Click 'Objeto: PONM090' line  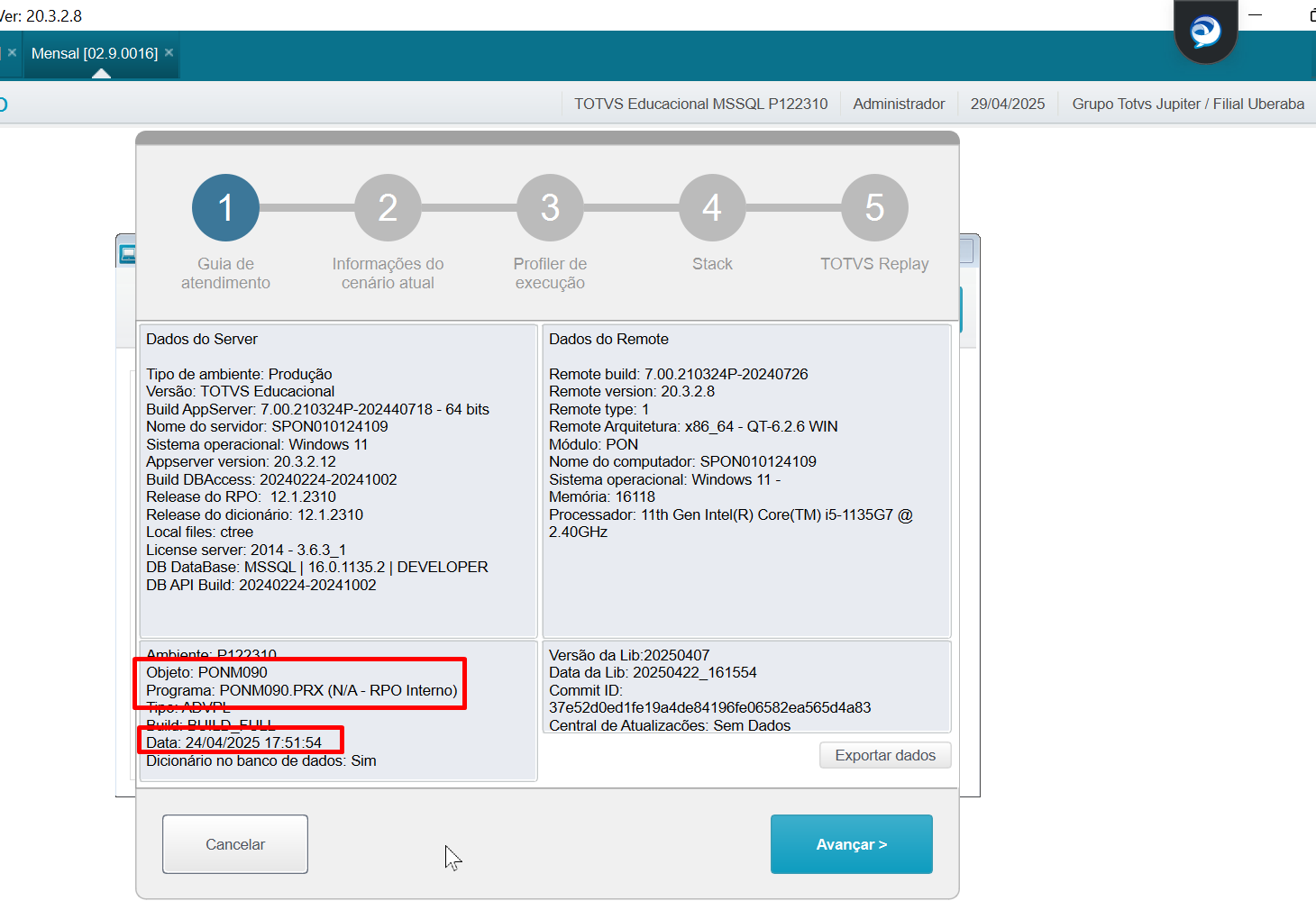tap(206, 672)
